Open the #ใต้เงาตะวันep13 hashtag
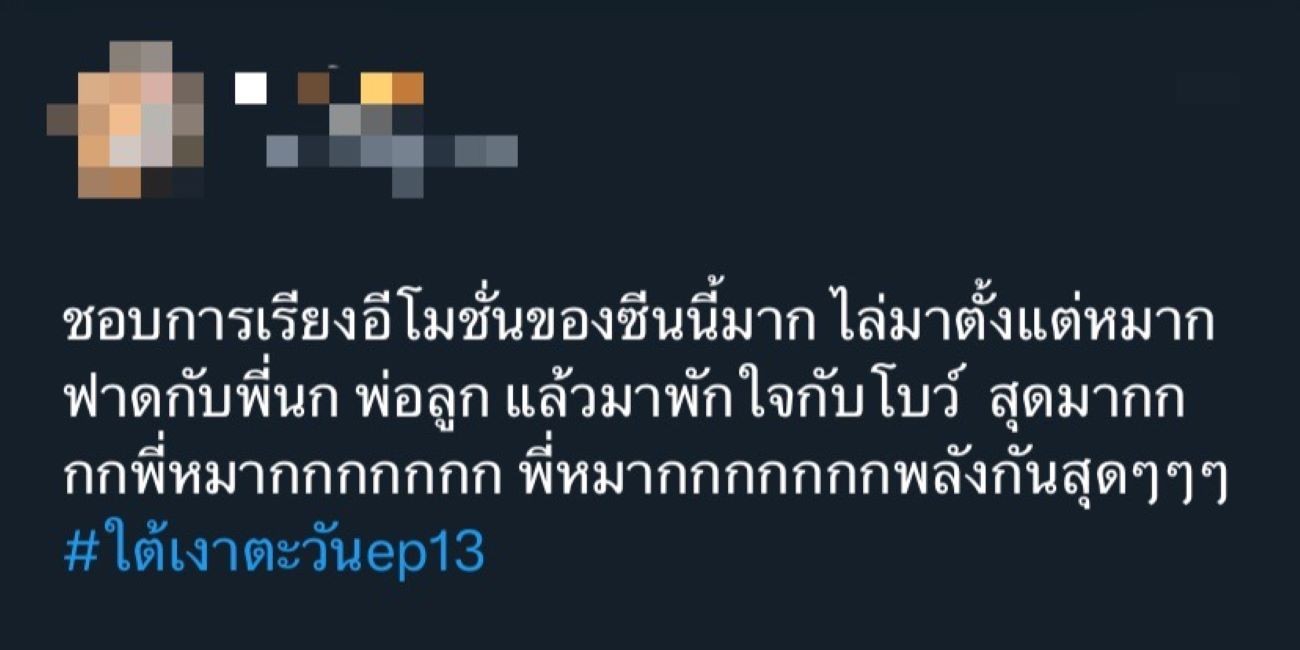This screenshot has width=1300, height=650. click(274, 549)
